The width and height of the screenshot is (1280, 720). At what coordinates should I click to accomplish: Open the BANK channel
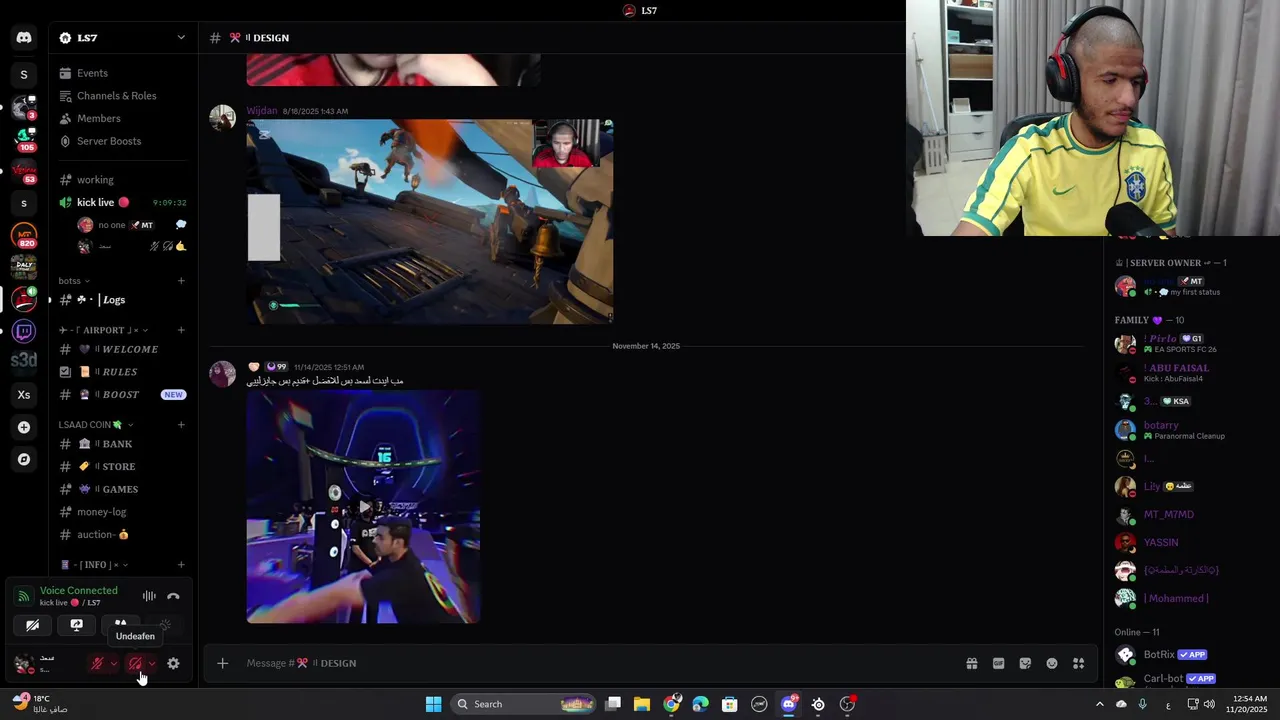(123, 444)
